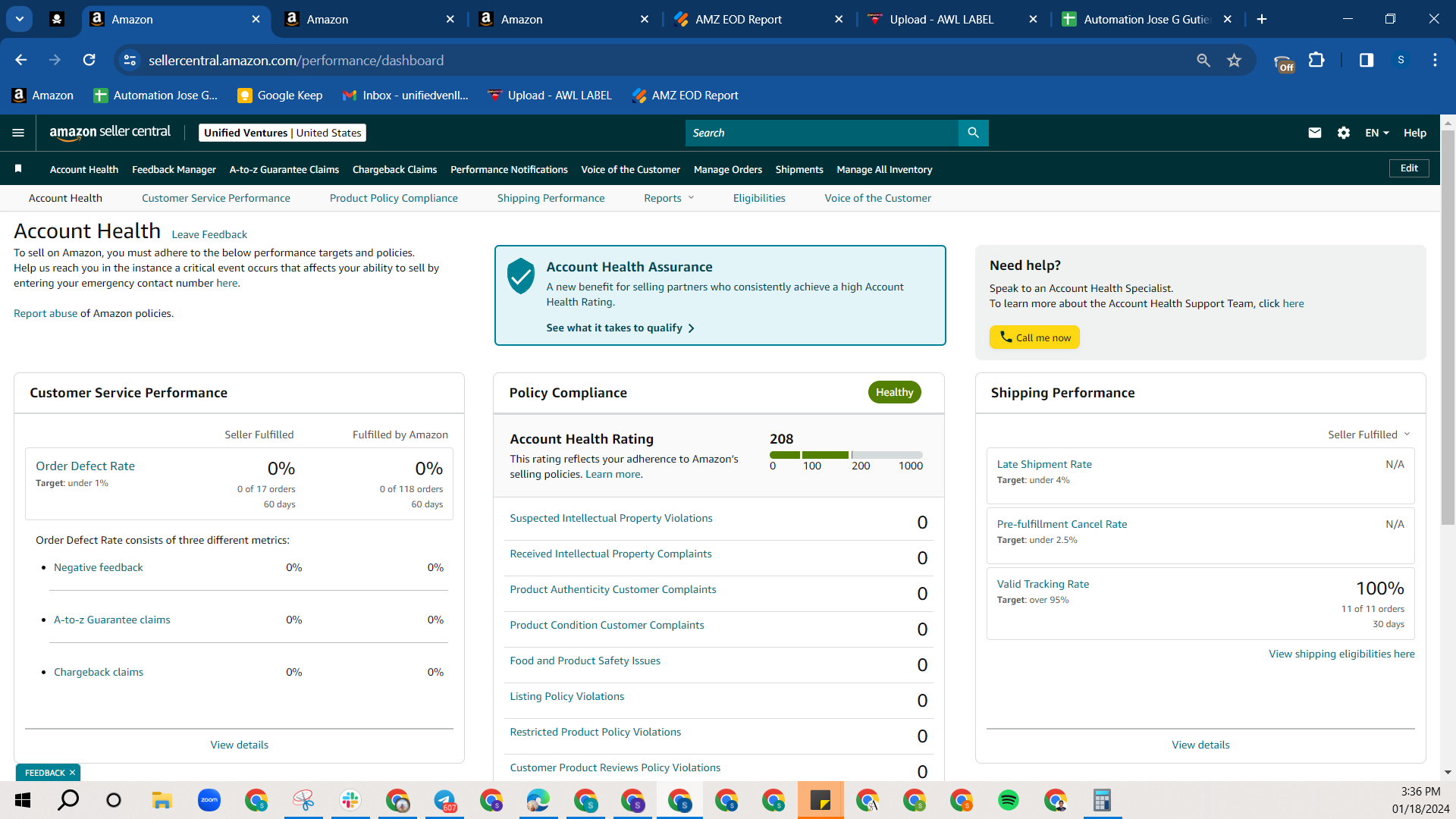This screenshot has width=1456, height=819.
Task: Open Windows taskbar search
Action: (68, 800)
